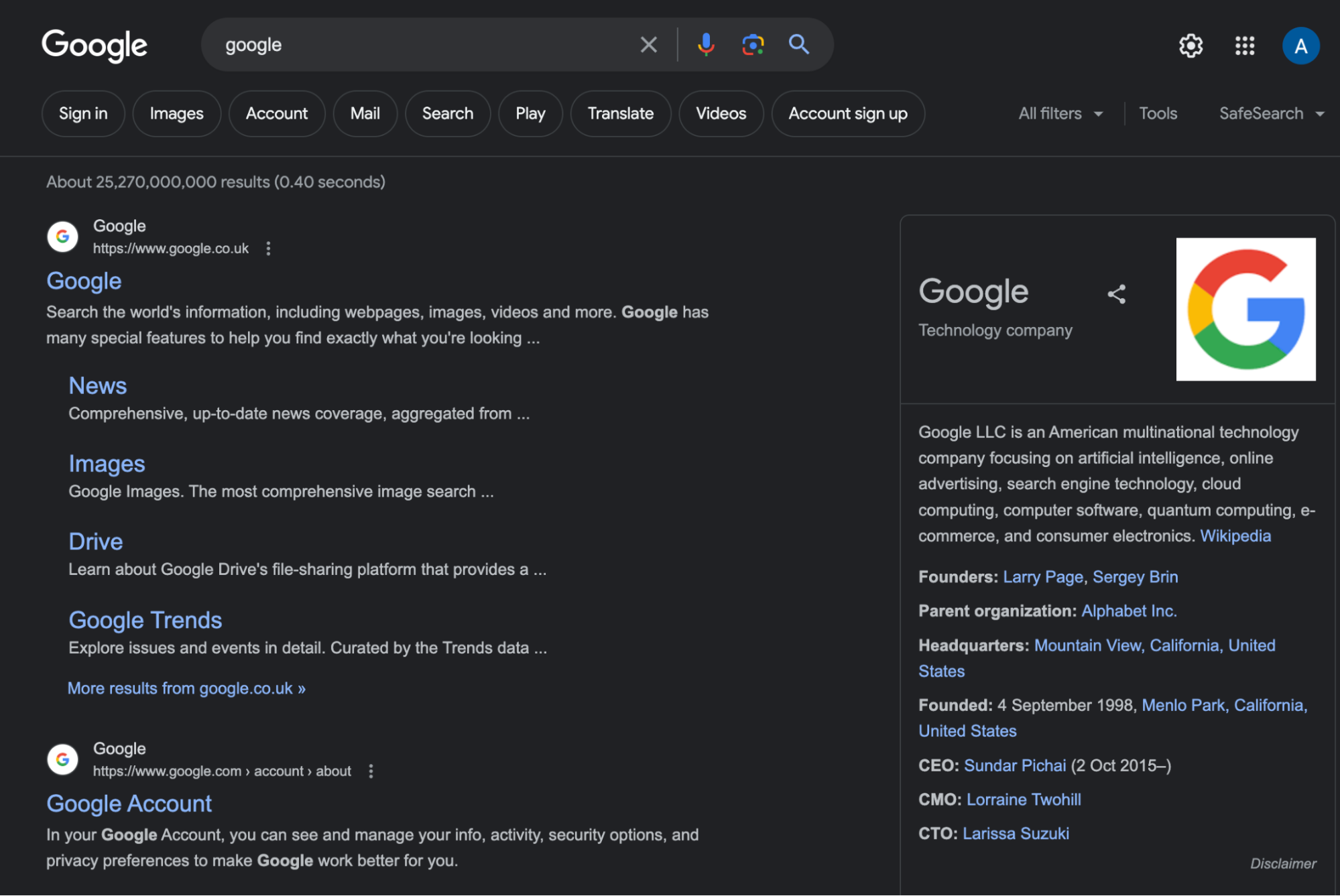Open the Google result title link
Viewport: 1340px width, 896px height.
(x=84, y=281)
